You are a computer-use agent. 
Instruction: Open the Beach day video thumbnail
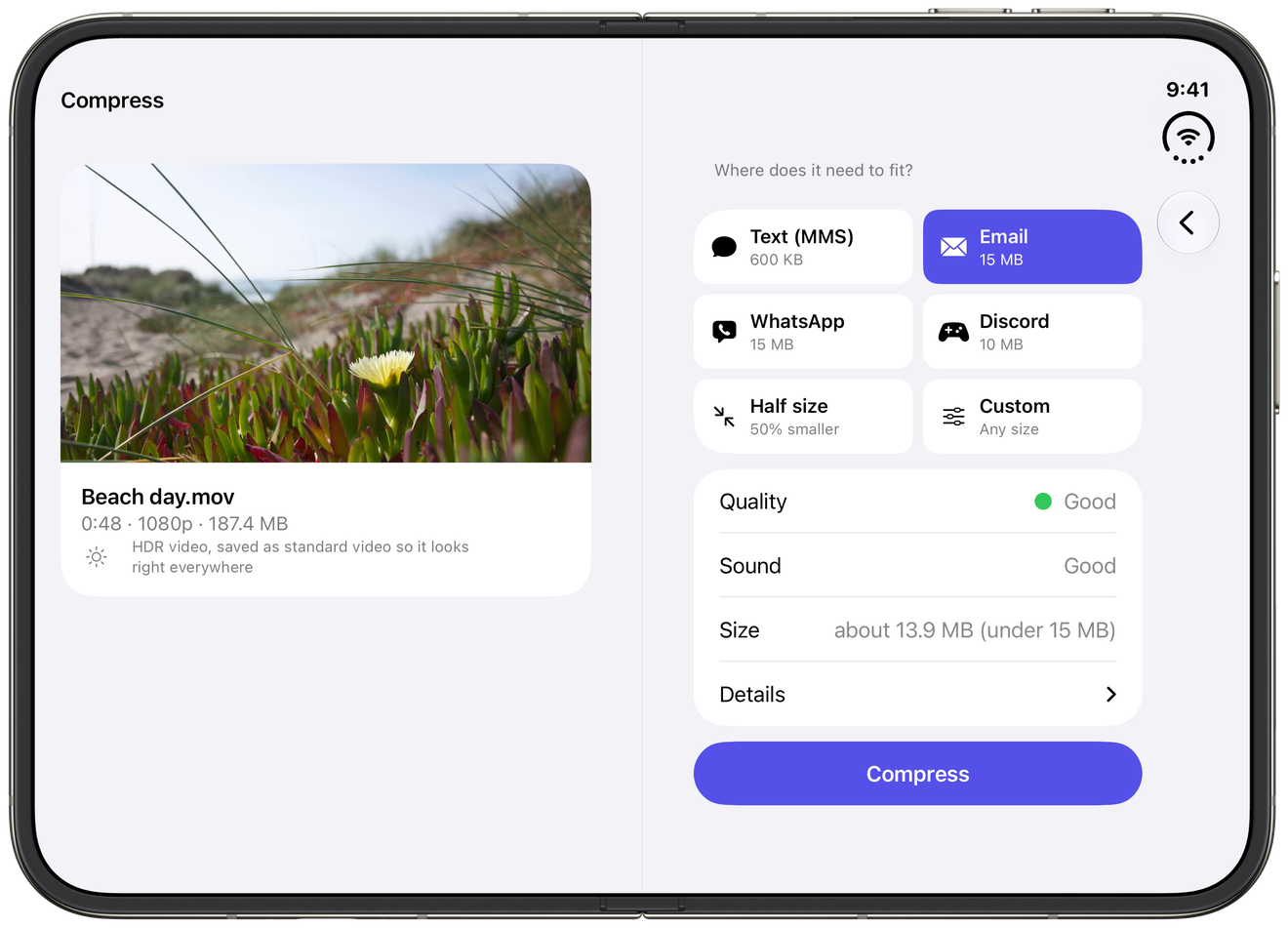coord(326,313)
